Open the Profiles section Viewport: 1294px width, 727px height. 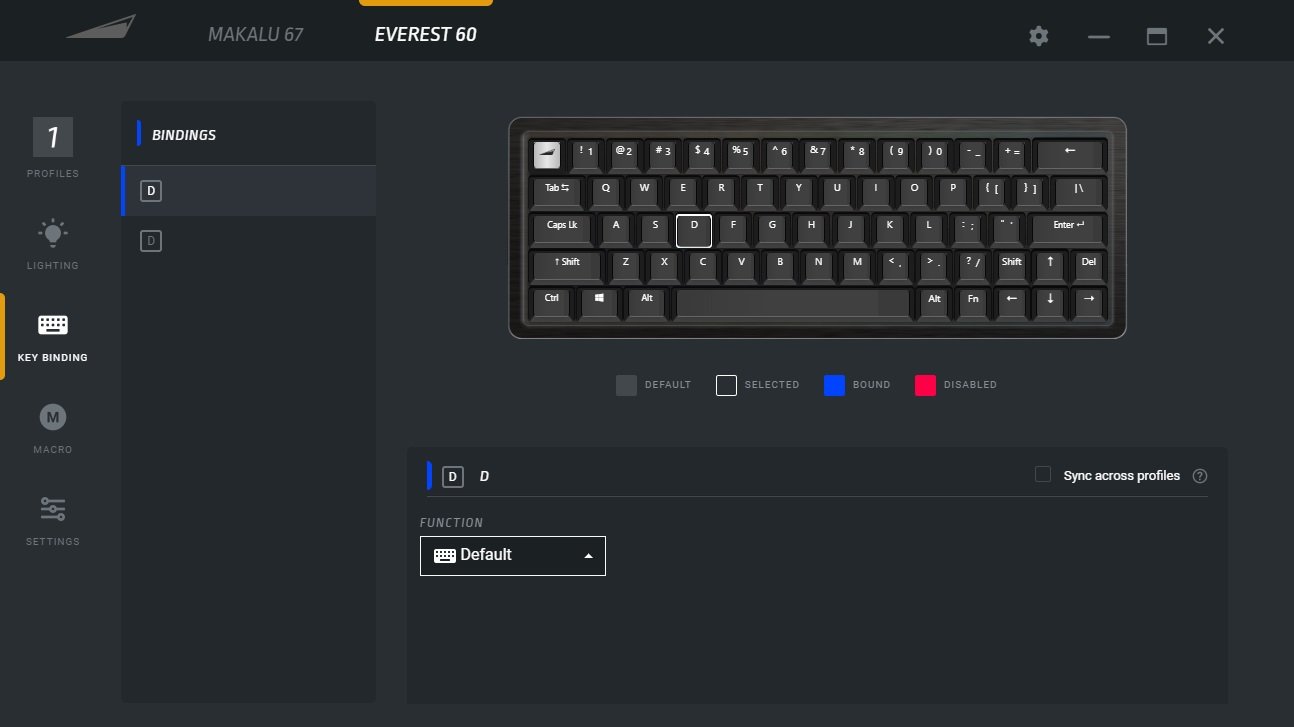[52, 146]
